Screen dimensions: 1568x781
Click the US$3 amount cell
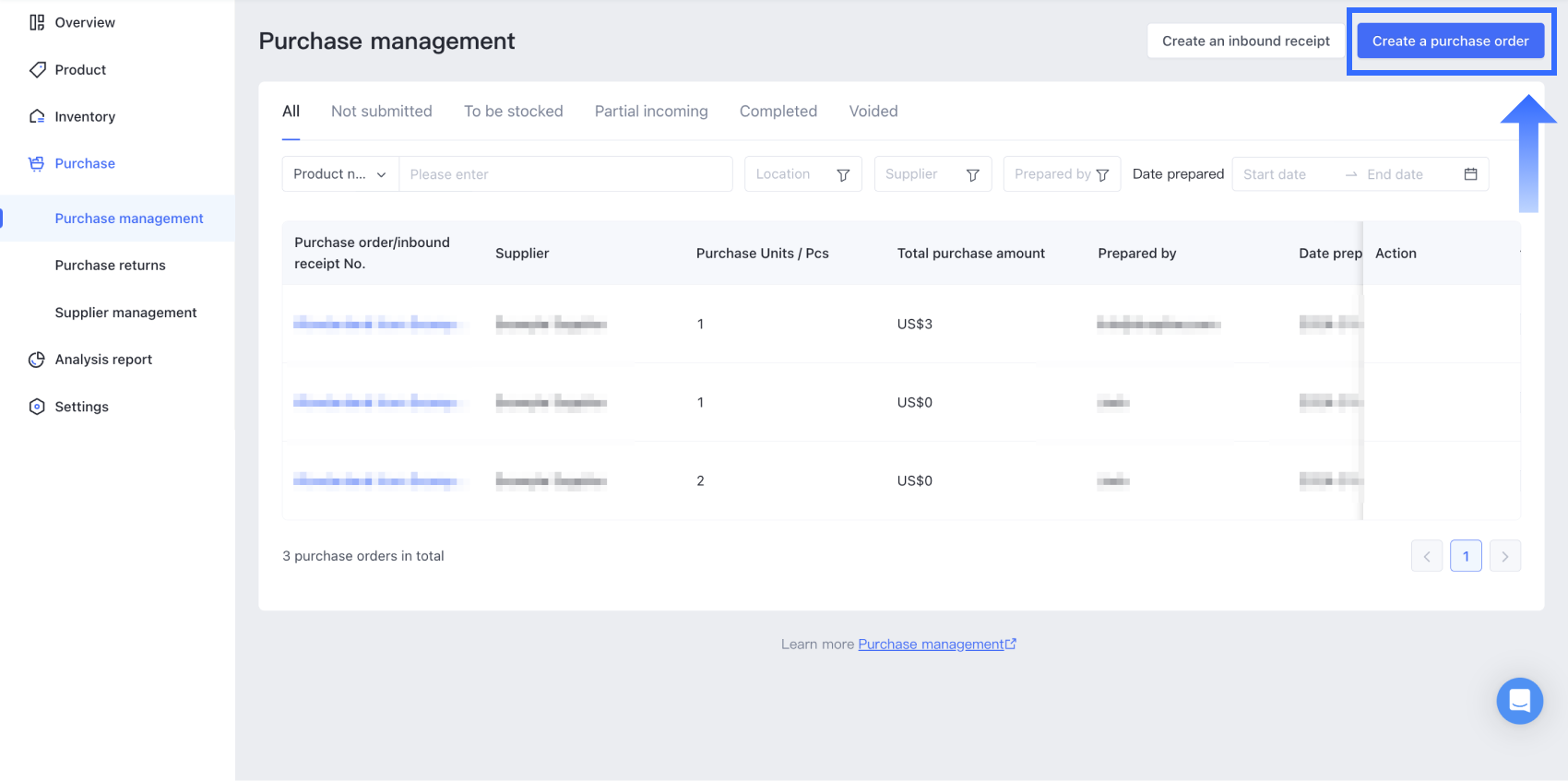point(915,324)
